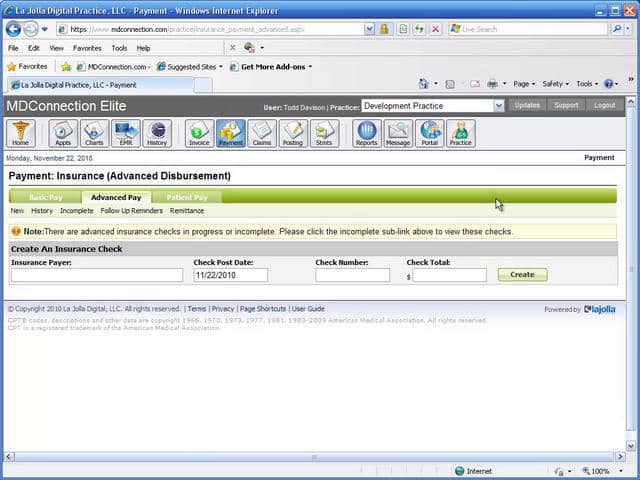Open the Posting icon
Image resolution: width=640 pixels, height=480 pixels.
[x=293, y=133]
